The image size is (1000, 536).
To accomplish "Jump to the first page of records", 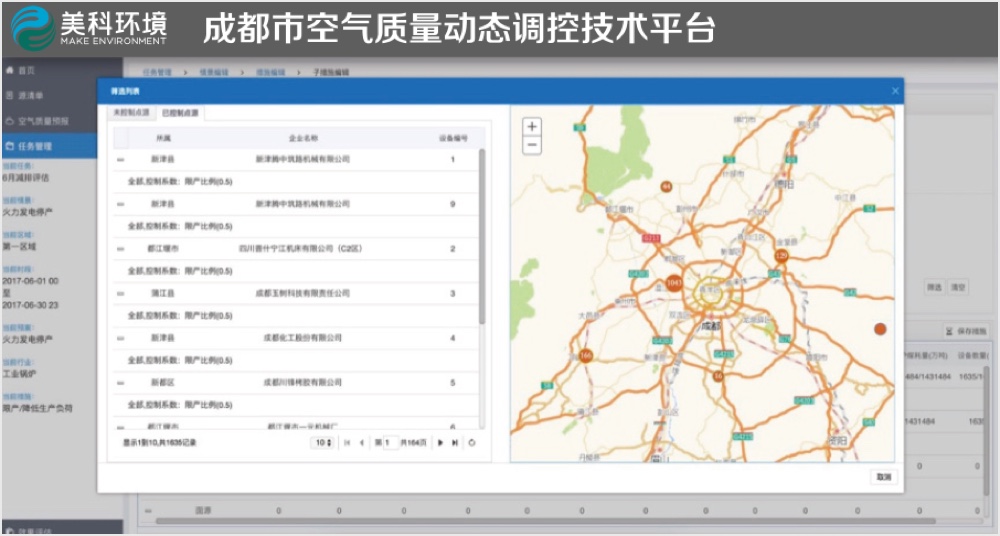I will pyautogui.click(x=347, y=442).
